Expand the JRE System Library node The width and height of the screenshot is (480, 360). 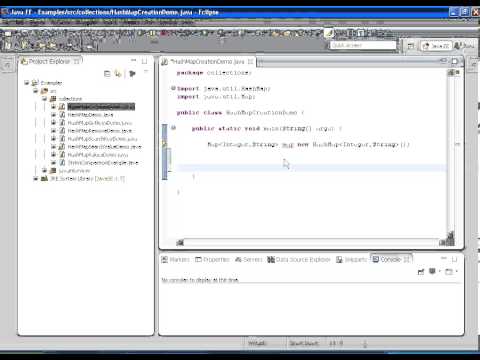[36, 179]
